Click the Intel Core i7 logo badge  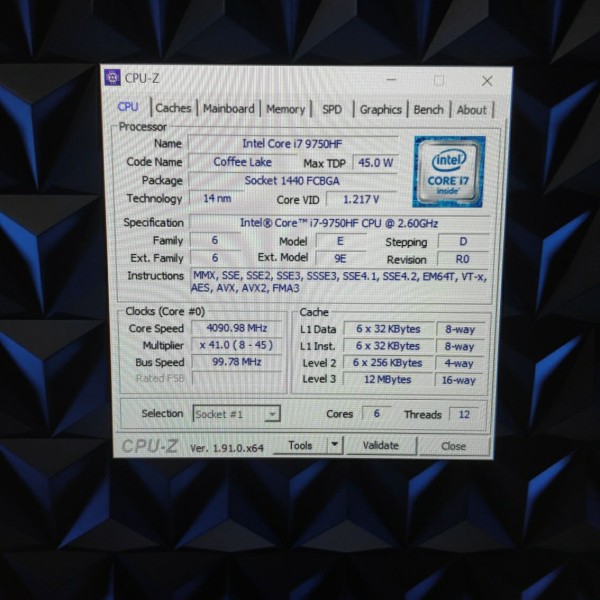click(448, 172)
